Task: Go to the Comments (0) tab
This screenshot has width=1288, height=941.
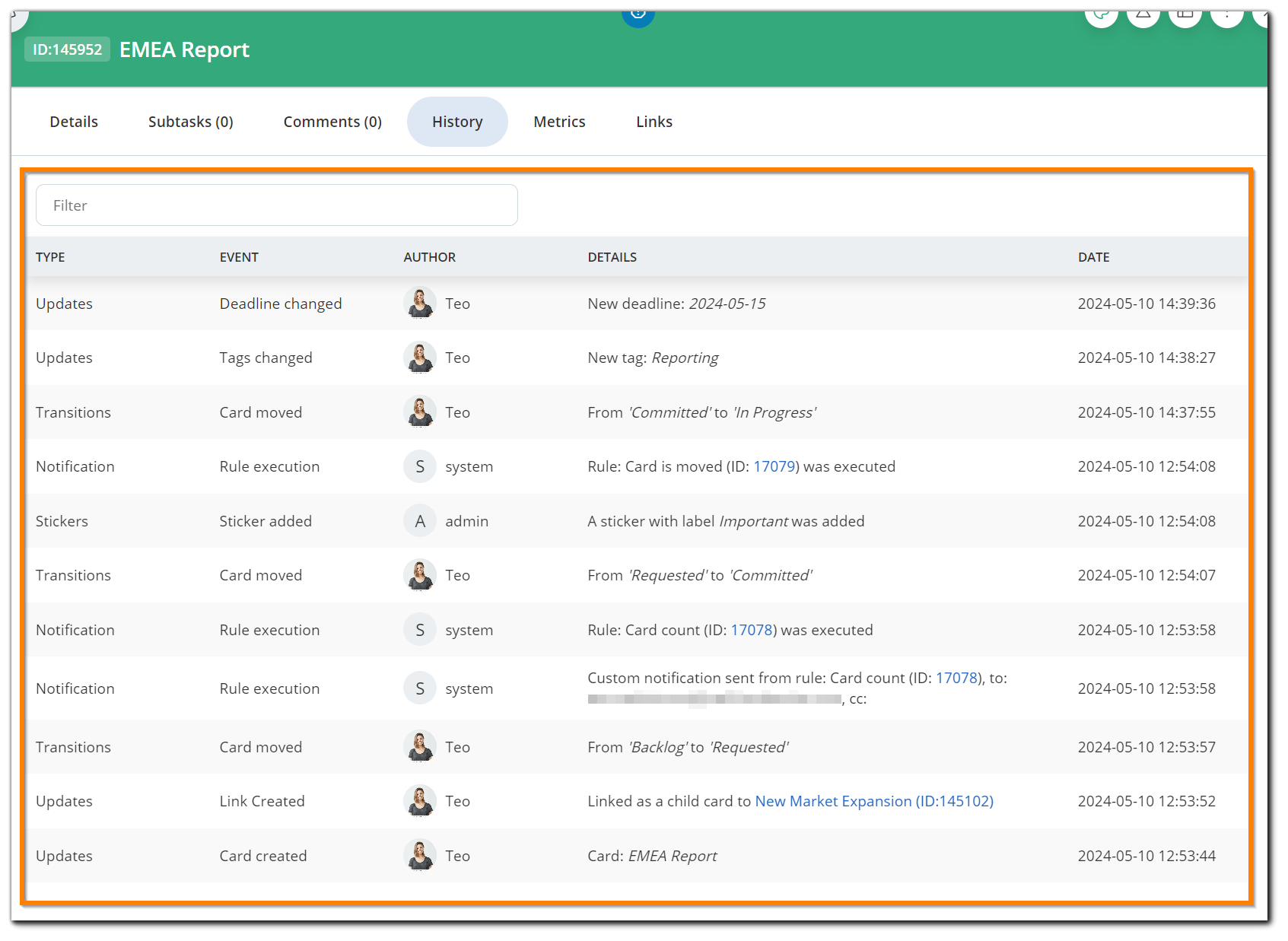Action: tap(332, 122)
